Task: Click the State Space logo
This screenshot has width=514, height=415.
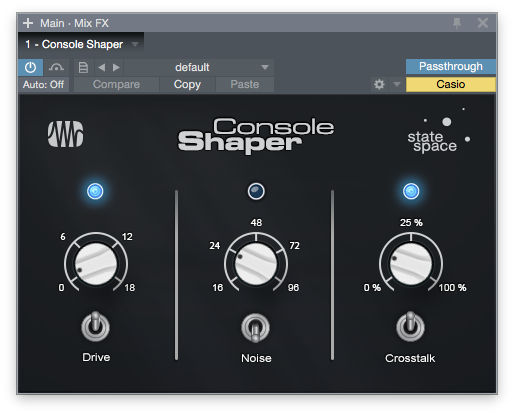Action: click(x=439, y=132)
